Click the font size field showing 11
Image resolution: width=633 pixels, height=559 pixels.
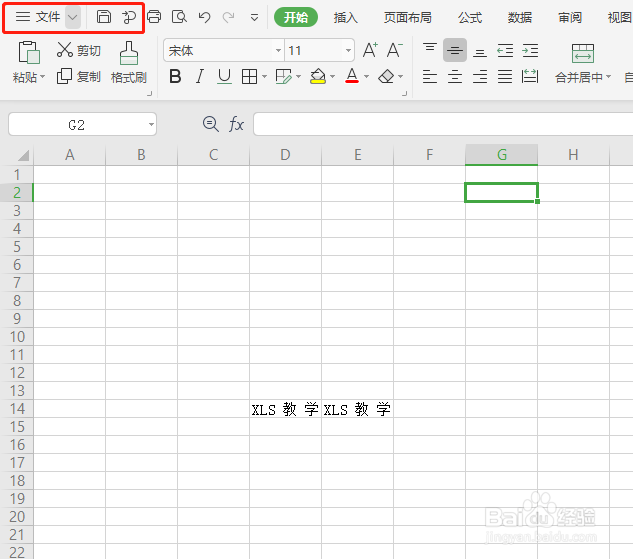tap(314, 50)
